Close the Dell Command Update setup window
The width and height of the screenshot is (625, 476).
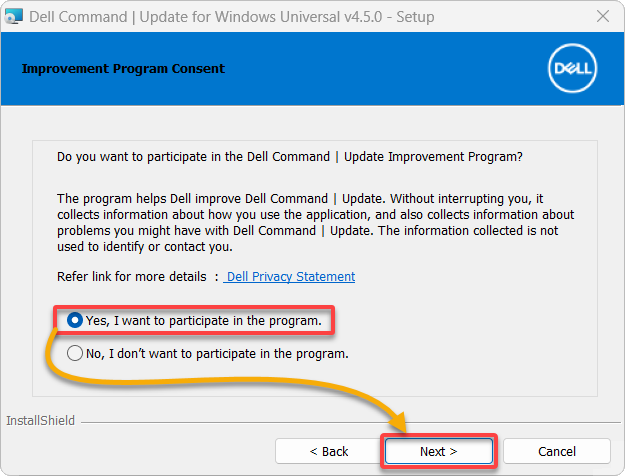(x=602, y=18)
